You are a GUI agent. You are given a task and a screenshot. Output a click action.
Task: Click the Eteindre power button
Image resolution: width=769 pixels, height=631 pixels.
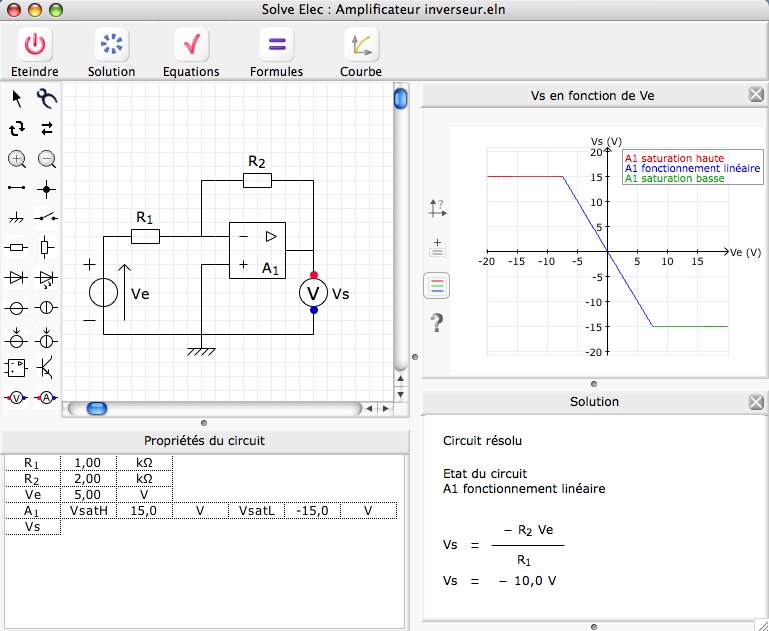click(35, 45)
